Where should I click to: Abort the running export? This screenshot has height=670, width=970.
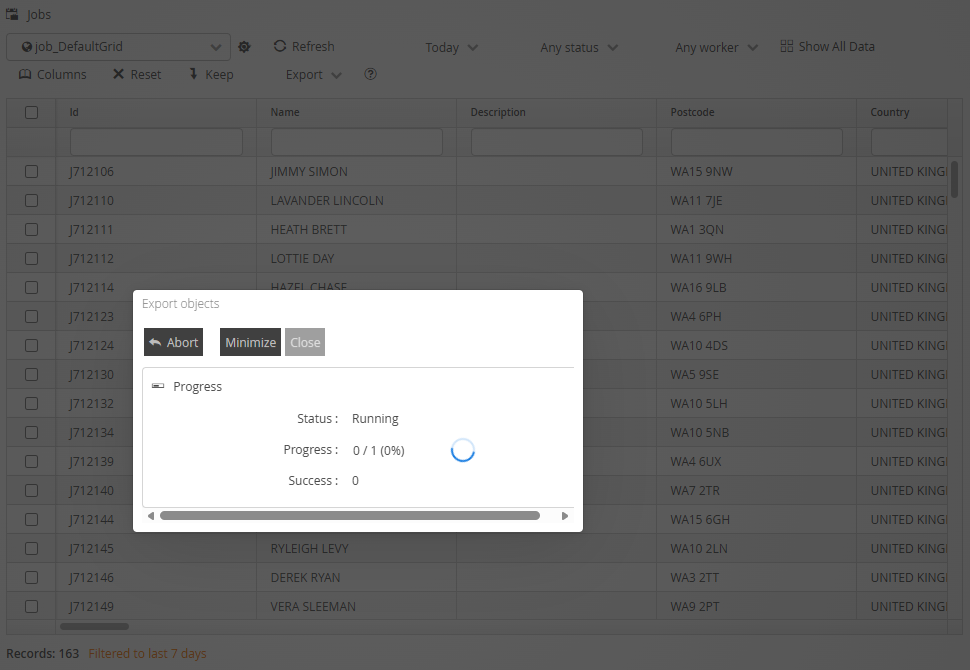click(x=173, y=342)
